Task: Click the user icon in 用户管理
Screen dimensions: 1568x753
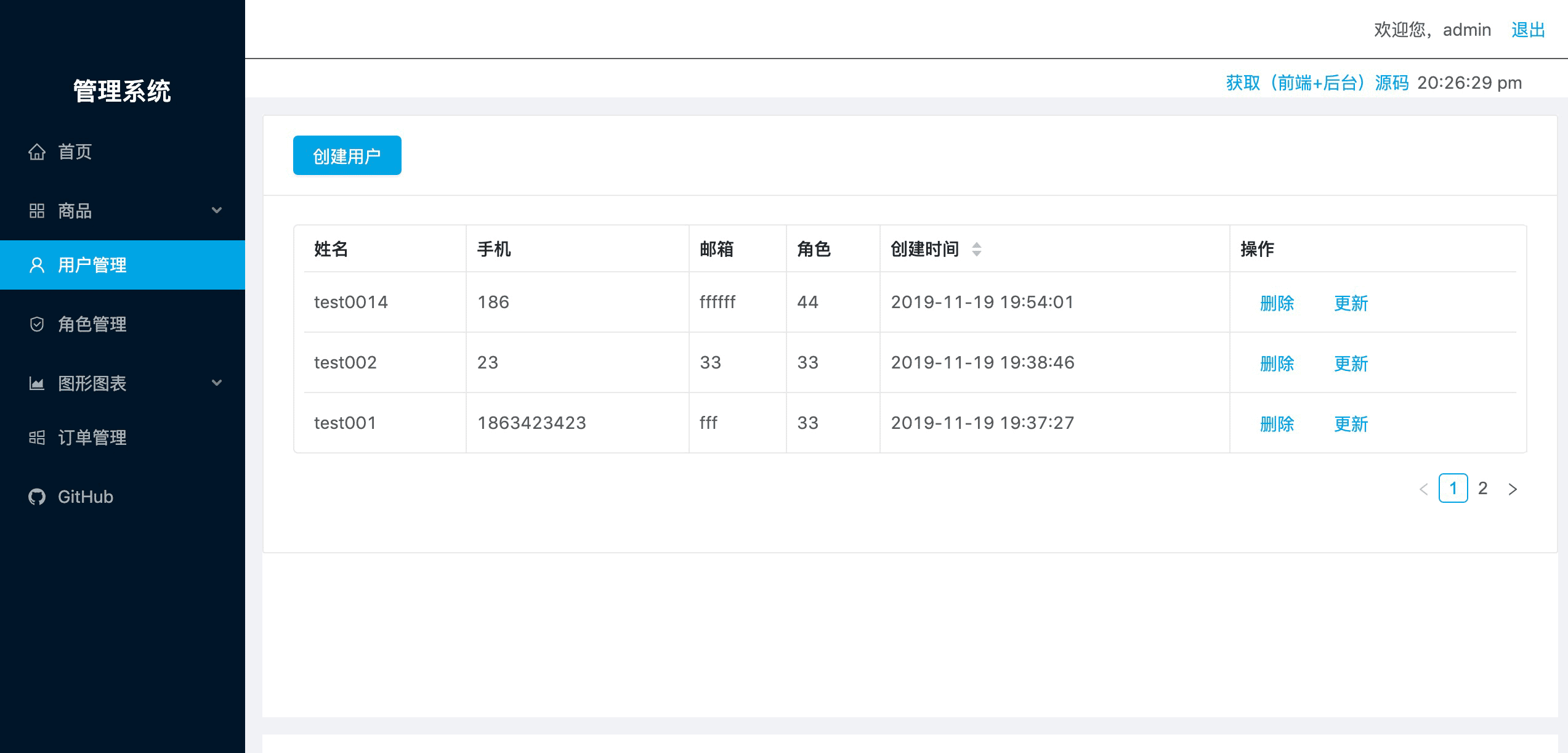Action: coord(37,265)
